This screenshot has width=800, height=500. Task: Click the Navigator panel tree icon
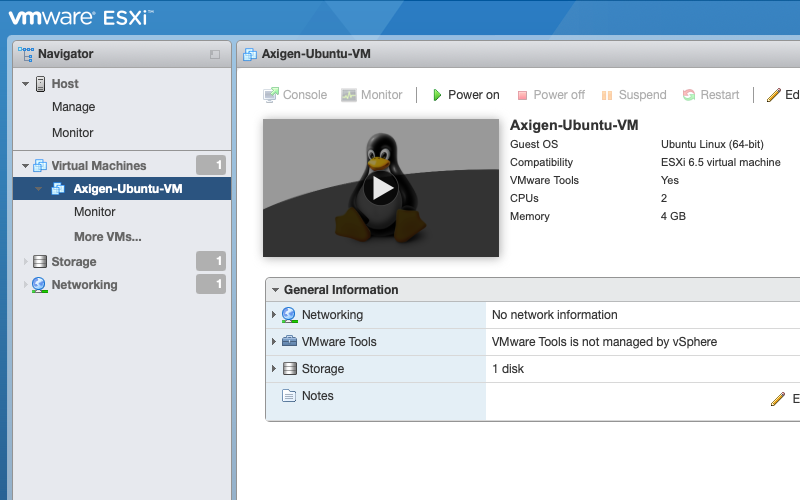26,54
